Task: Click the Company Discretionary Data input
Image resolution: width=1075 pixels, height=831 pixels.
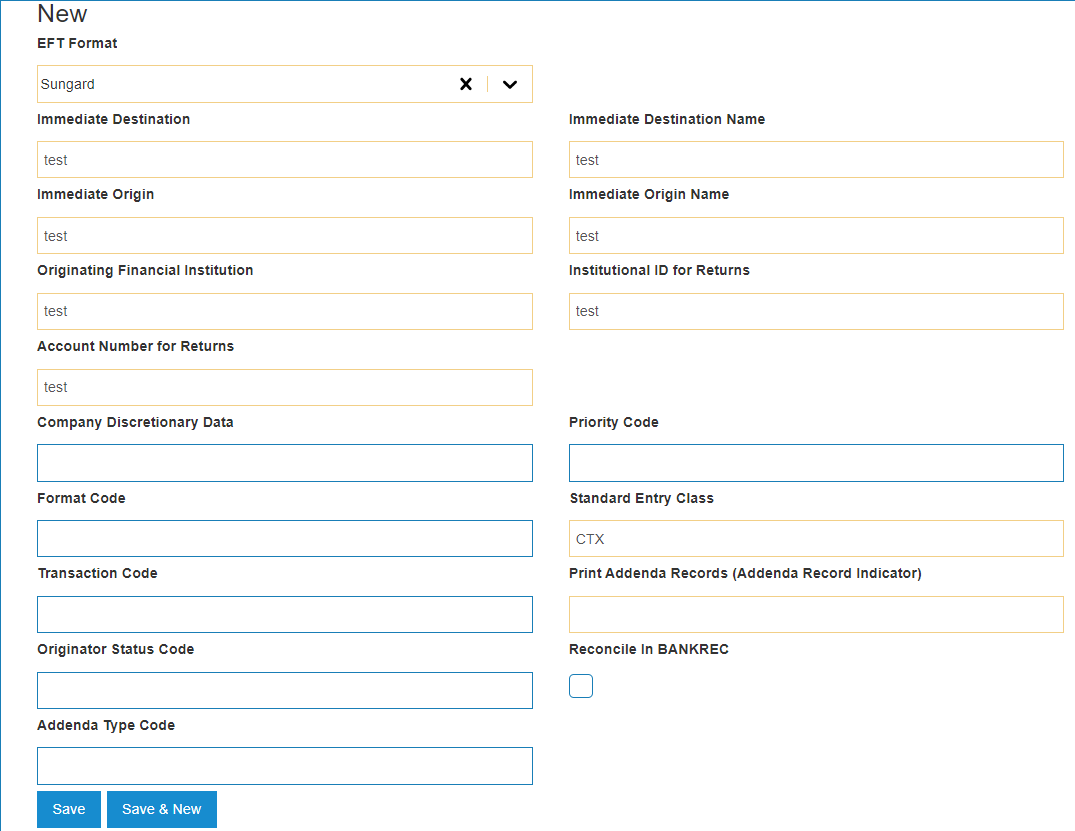Action: coord(285,463)
